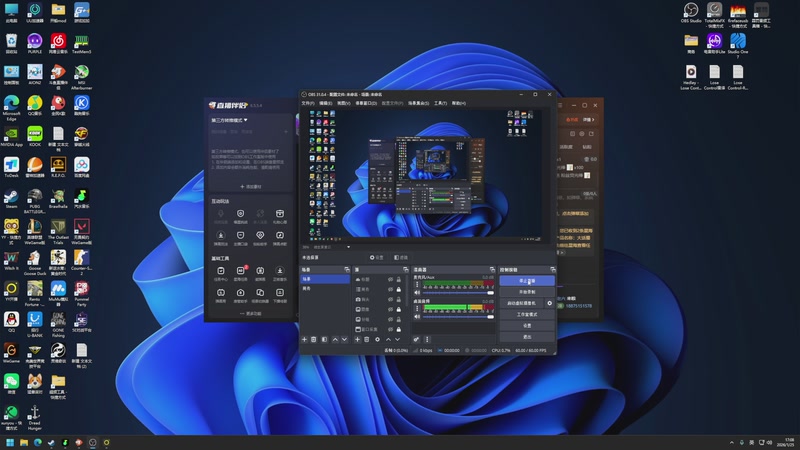Mute the 桌面音频 mixer channel
The height and width of the screenshot is (450, 800).
[417, 317]
